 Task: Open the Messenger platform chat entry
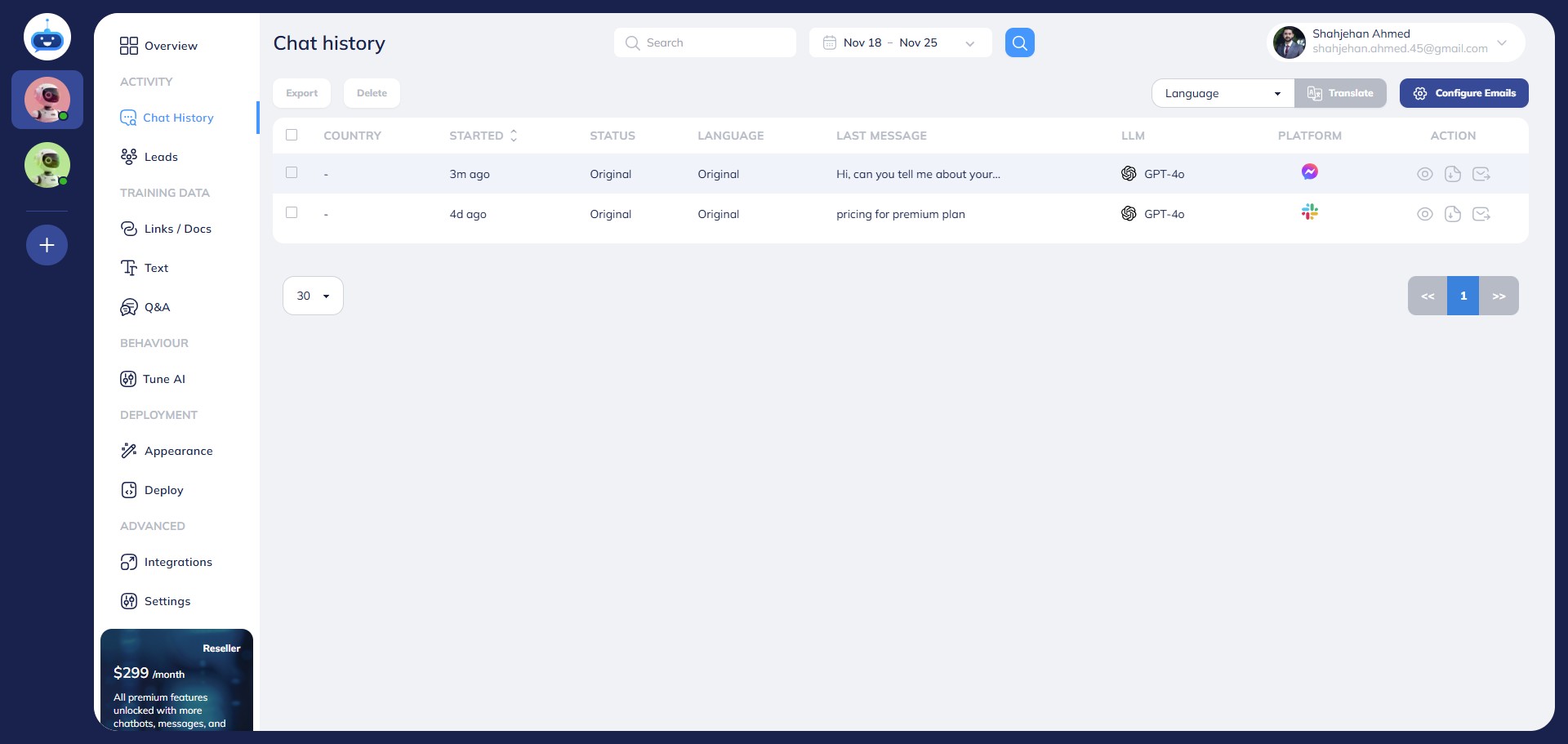coord(1309,172)
